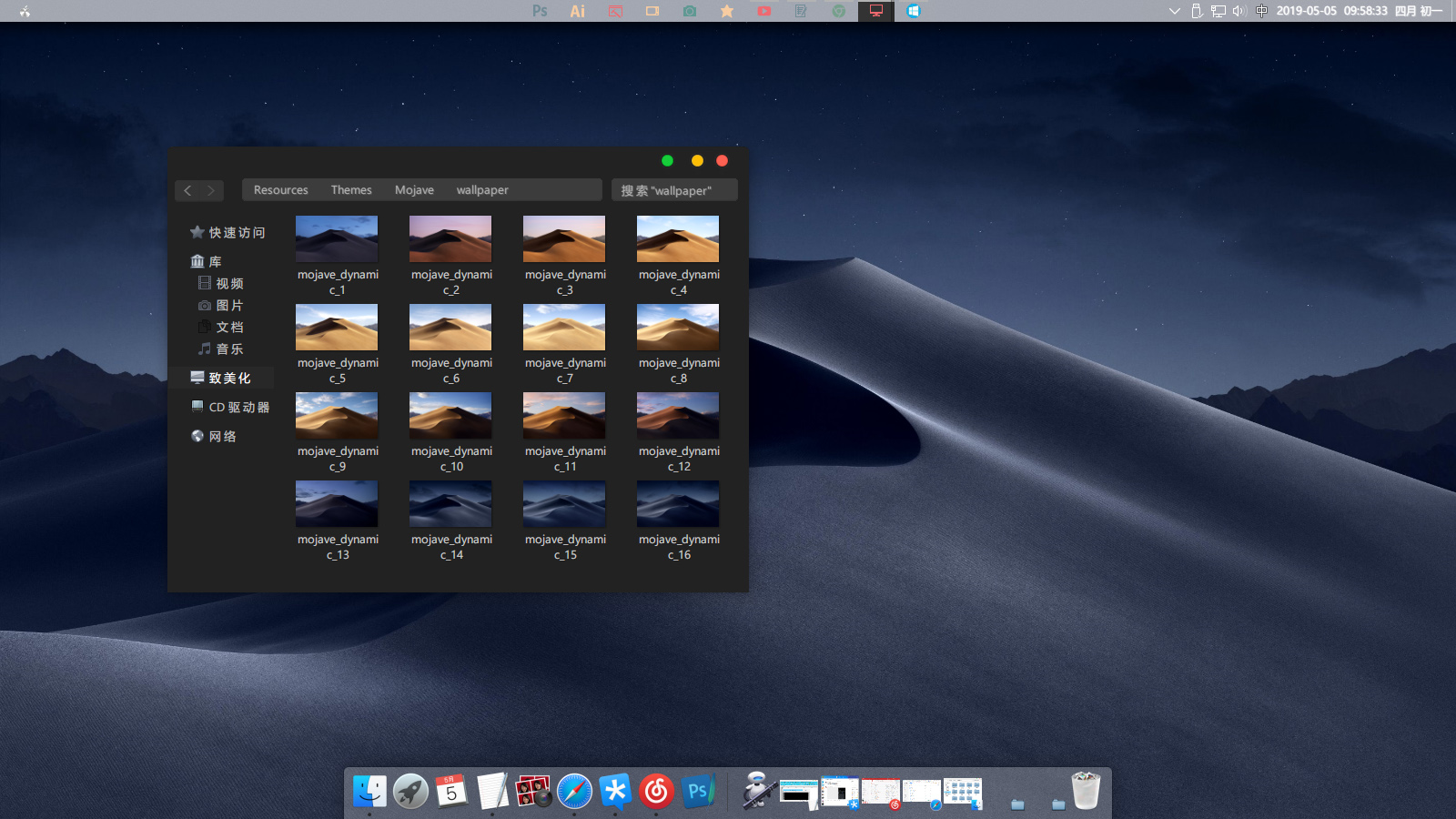Launch Illustrator from the top bar
This screenshot has width=1456, height=819.
(577, 11)
